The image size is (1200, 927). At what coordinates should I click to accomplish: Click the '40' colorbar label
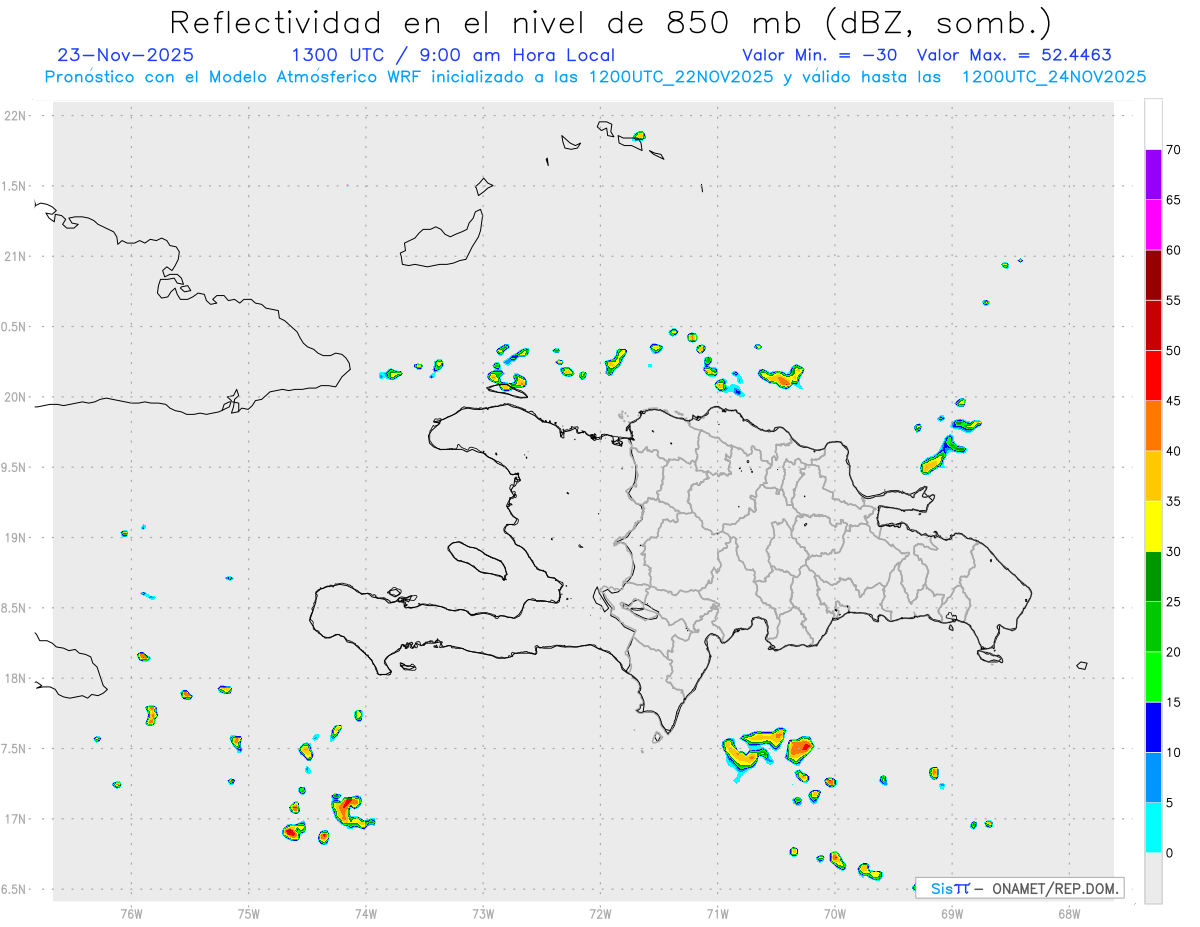[1173, 451]
